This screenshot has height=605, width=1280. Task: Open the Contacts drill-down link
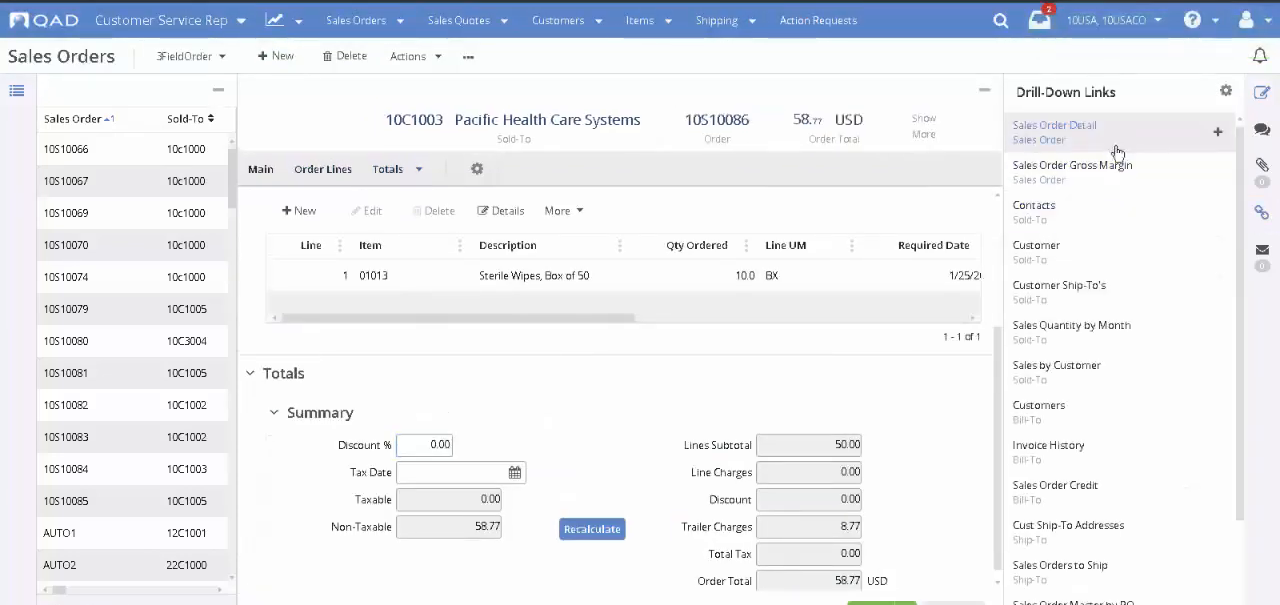[1034, 205]
